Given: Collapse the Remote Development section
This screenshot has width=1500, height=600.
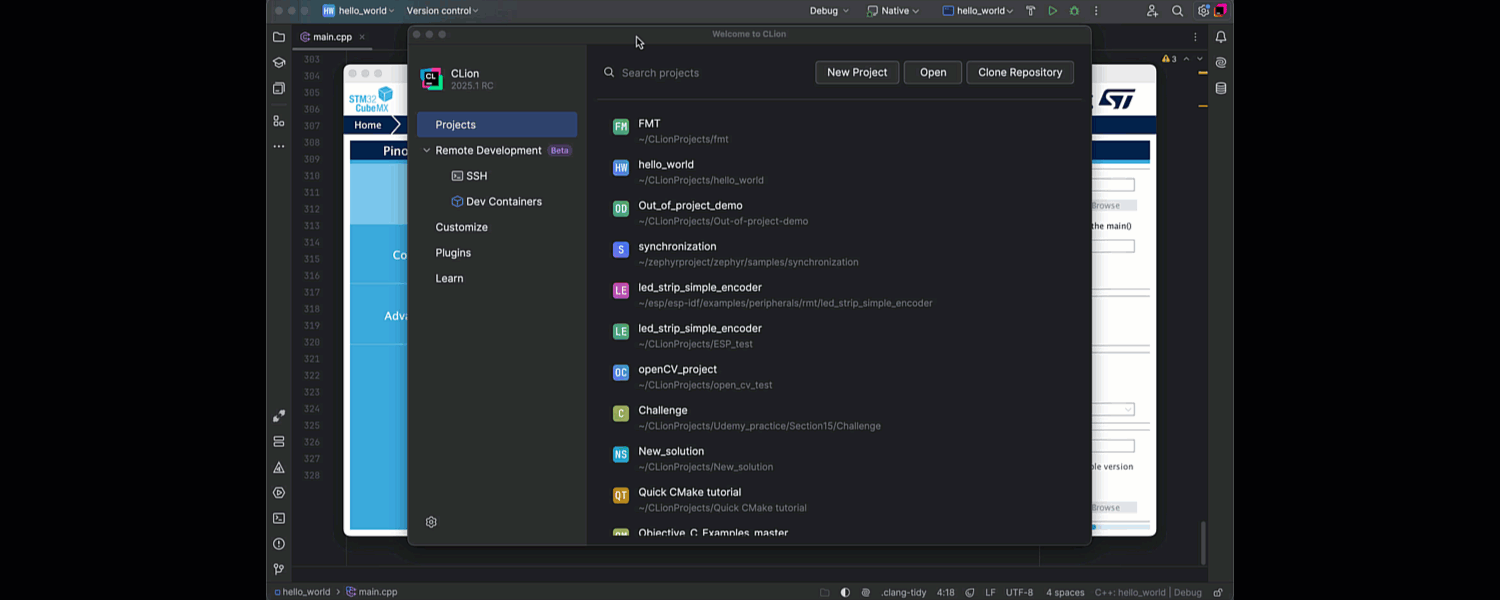Looking at the screenshot, I should click(426, 150).
